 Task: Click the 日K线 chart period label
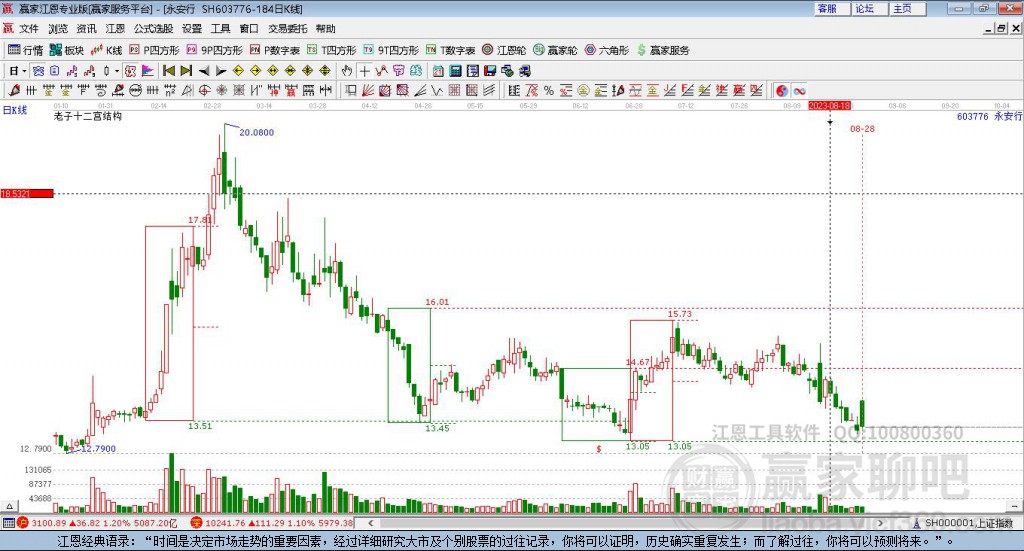tap(15, 110)
